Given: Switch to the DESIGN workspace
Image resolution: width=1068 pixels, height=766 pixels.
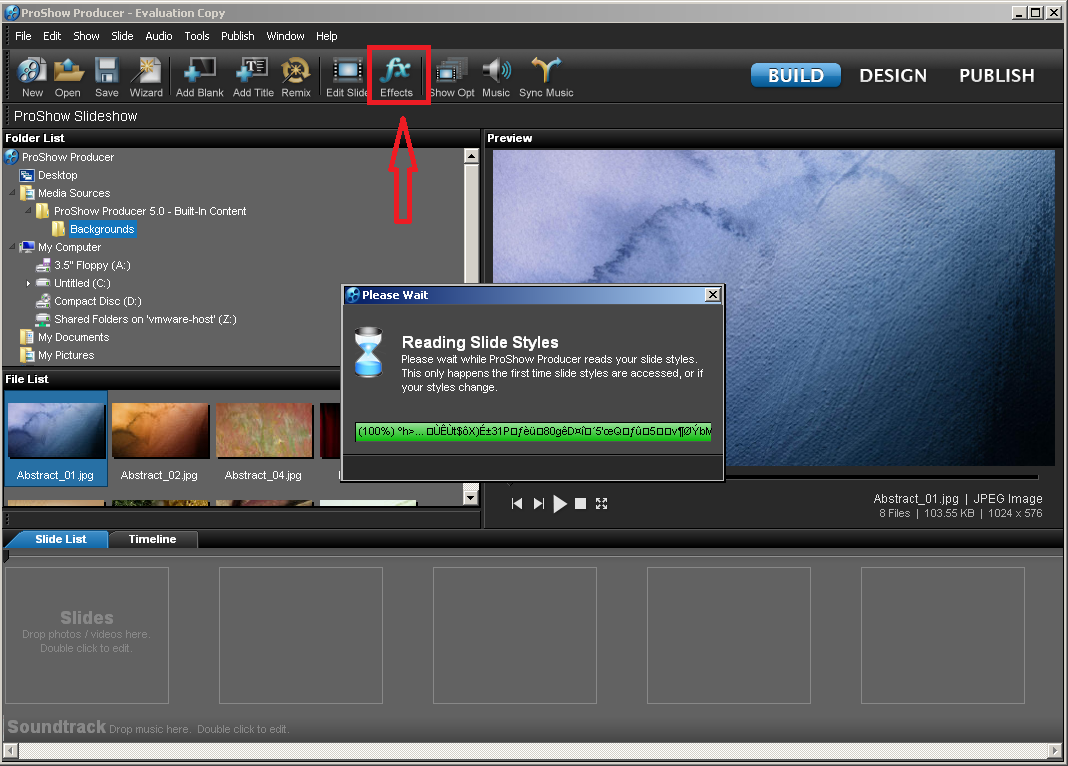Looking at the screenshot, I should pyautogui.click(x=893, y=76).
